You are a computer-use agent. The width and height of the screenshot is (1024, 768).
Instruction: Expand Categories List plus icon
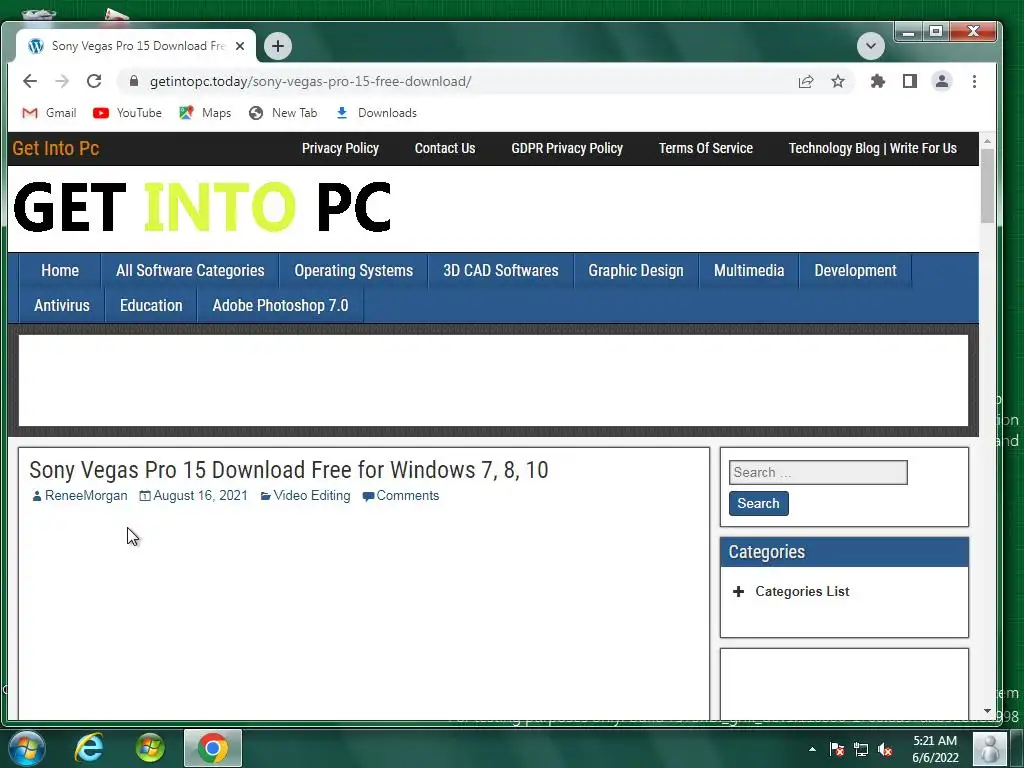click(x=739, y=592)
